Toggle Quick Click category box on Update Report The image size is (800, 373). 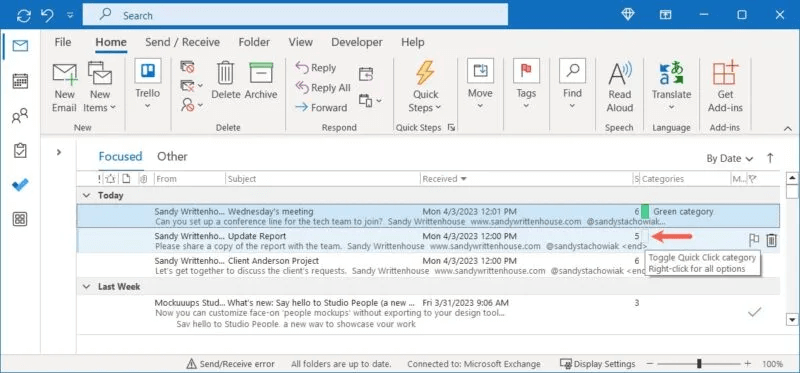(x=645, y=236)
